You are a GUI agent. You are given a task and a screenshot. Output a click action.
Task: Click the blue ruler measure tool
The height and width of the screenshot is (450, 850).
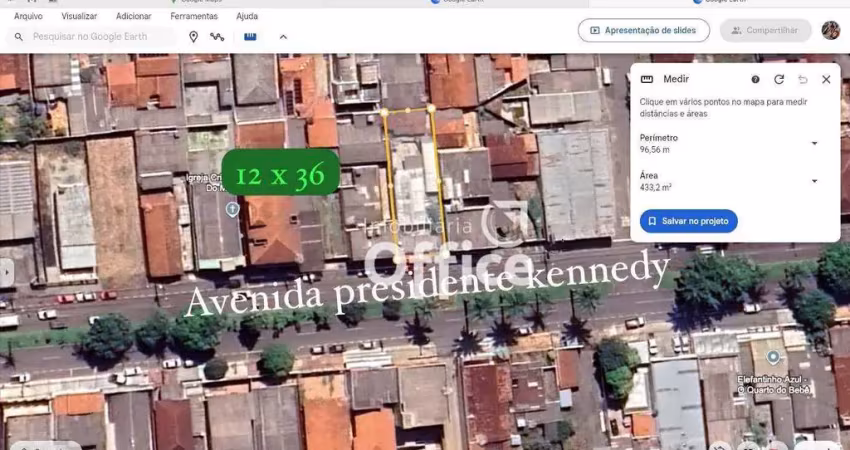point(250,36)
